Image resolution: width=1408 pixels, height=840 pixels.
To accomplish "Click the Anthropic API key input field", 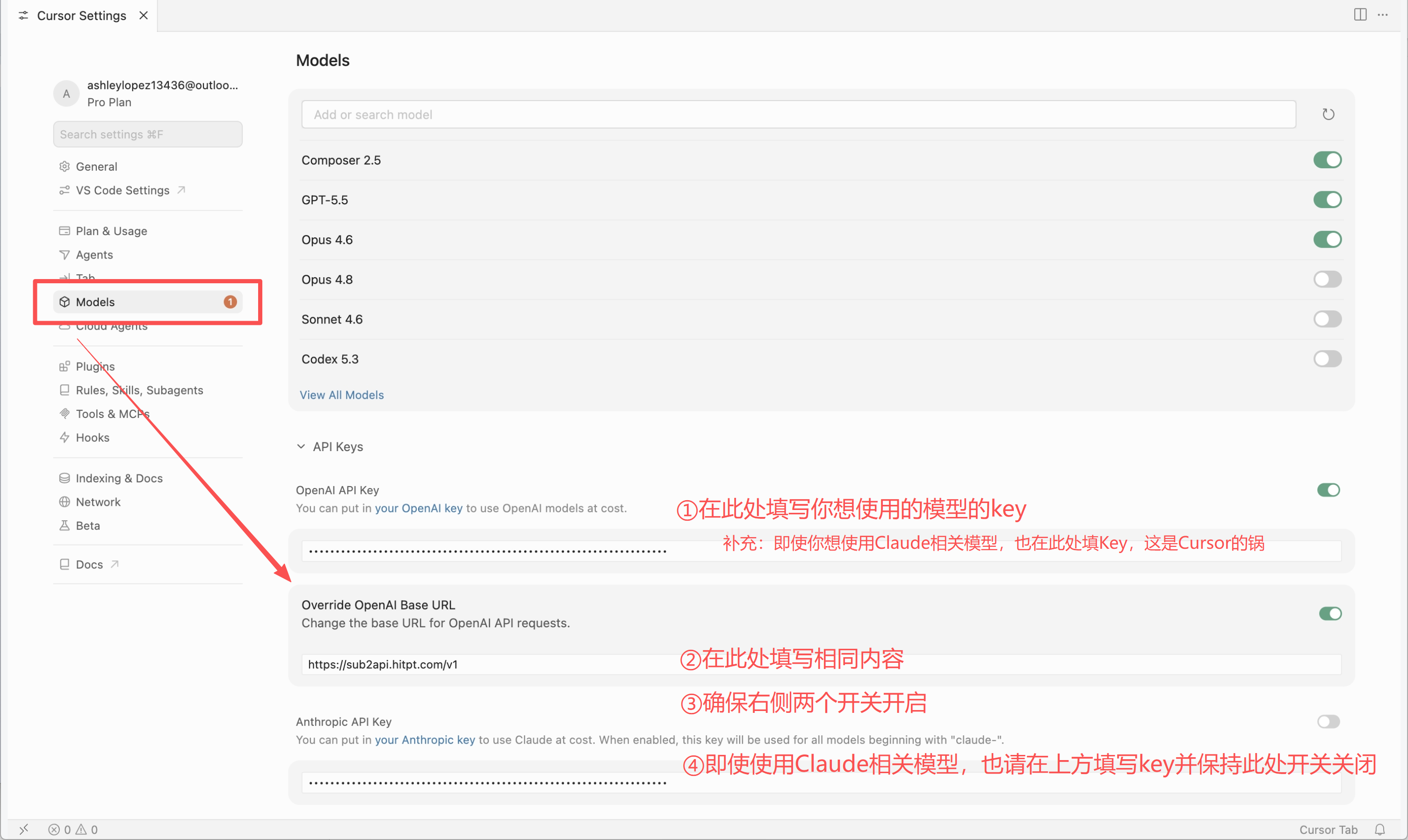I will pyautogui.click(x=822, y=783).
